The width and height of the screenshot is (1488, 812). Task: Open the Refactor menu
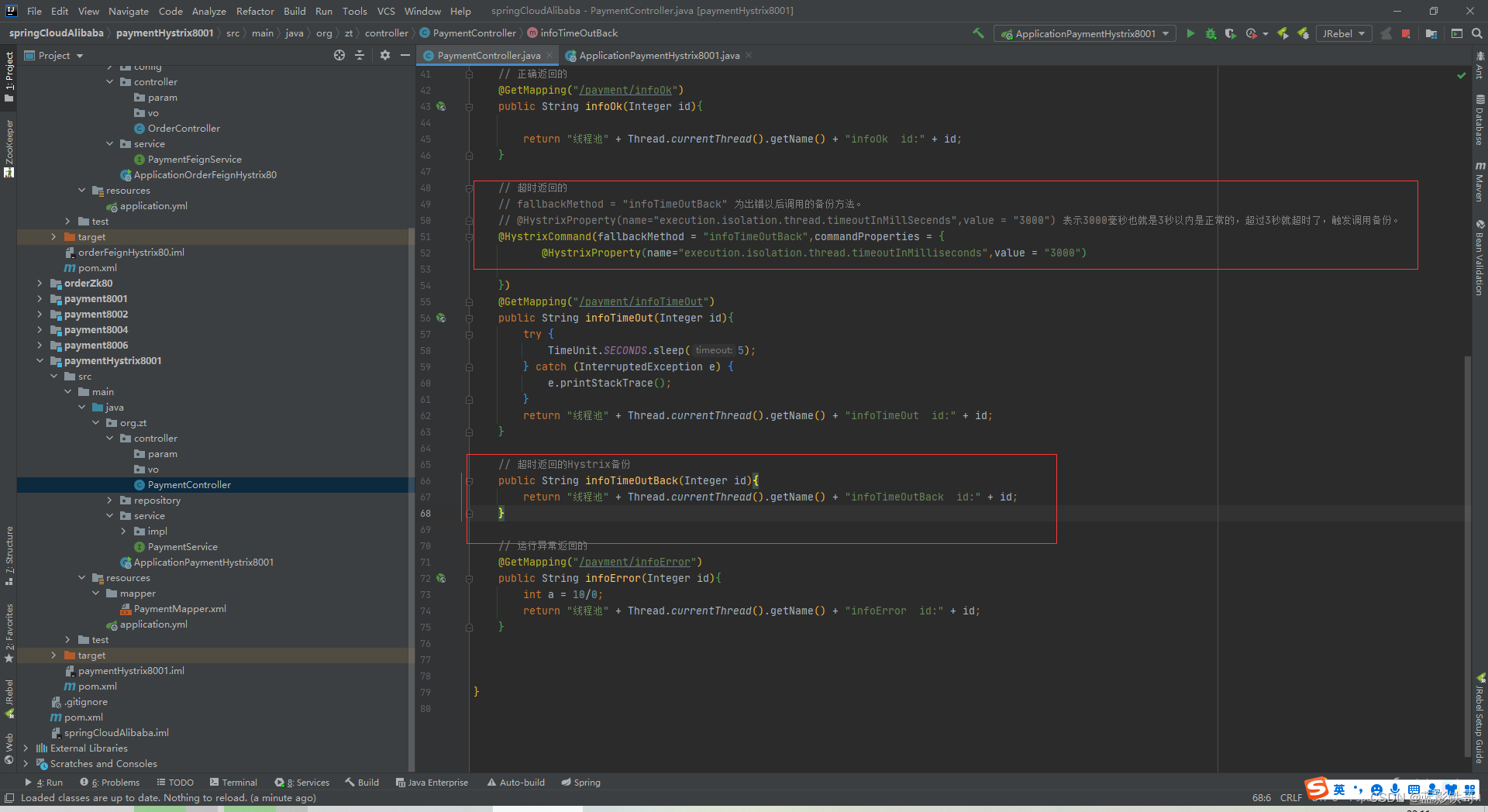pos(255,11)
